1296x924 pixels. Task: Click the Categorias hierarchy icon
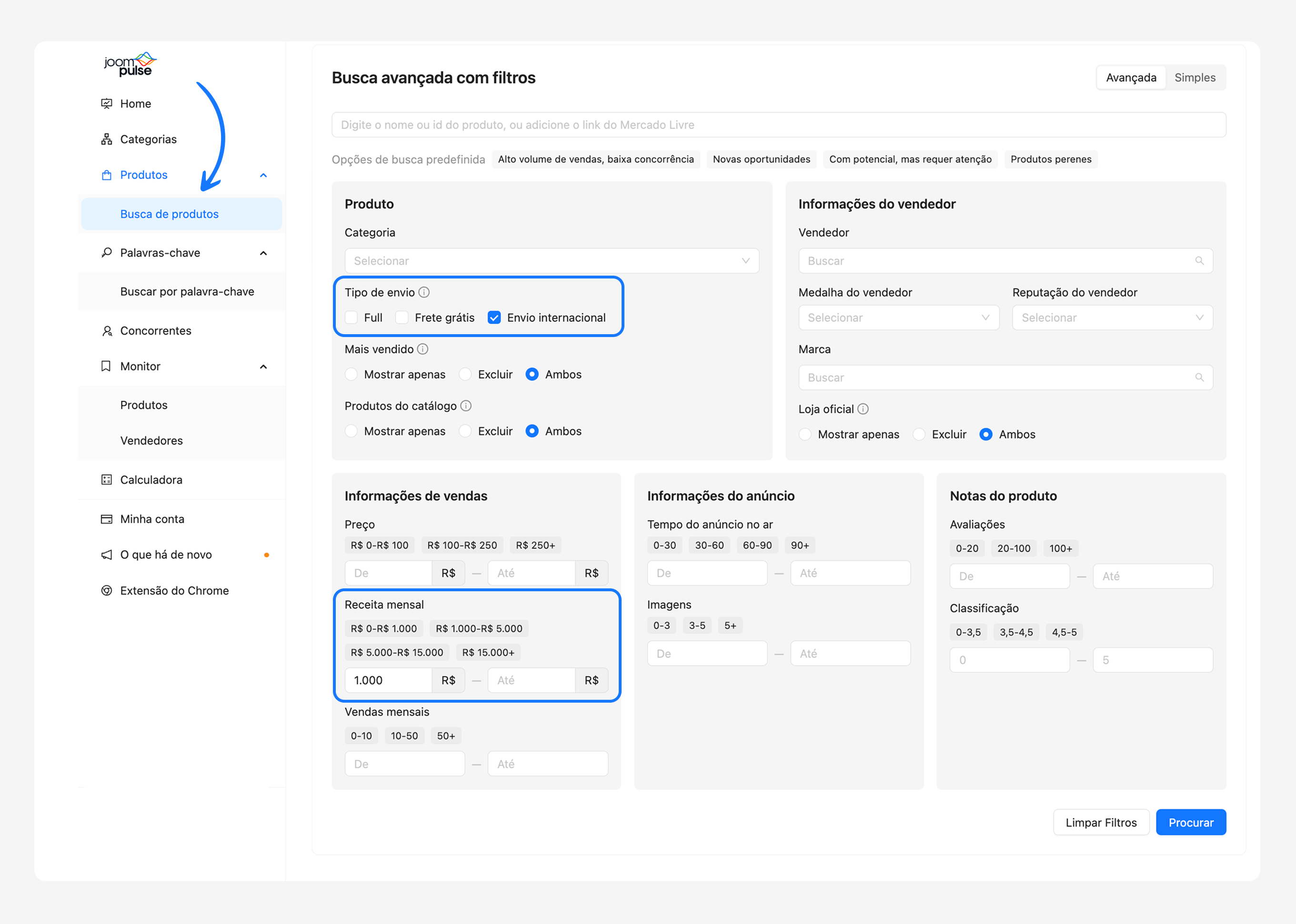pos(106,139)
